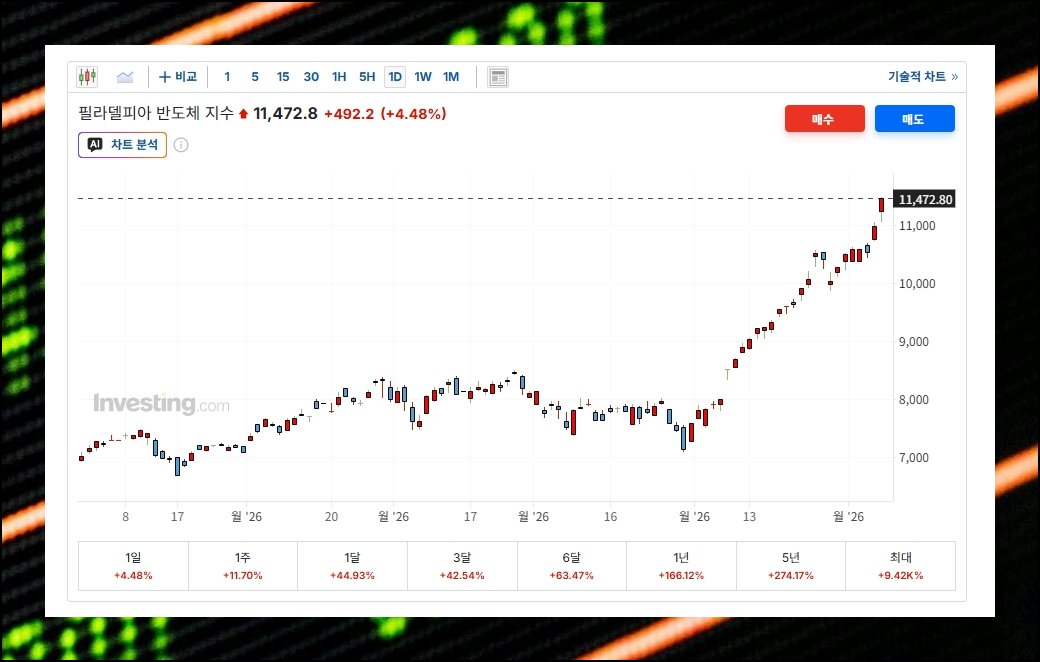Click the red 매수 buy button

point(824,119)
